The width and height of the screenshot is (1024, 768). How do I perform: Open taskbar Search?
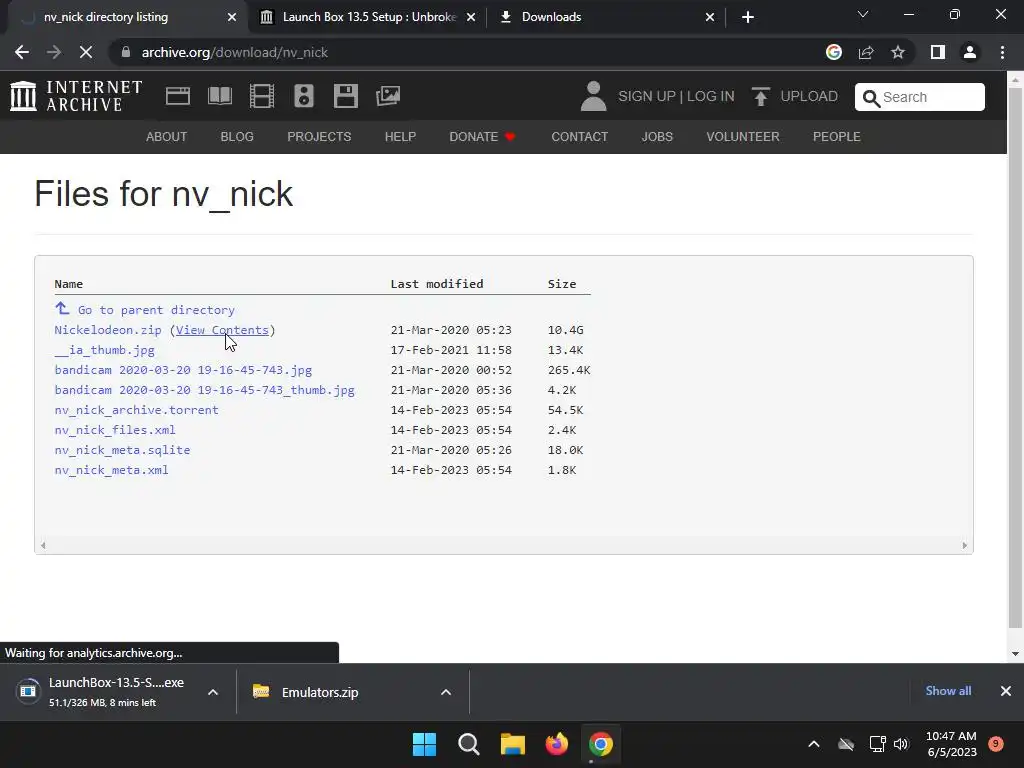(468, 744)
